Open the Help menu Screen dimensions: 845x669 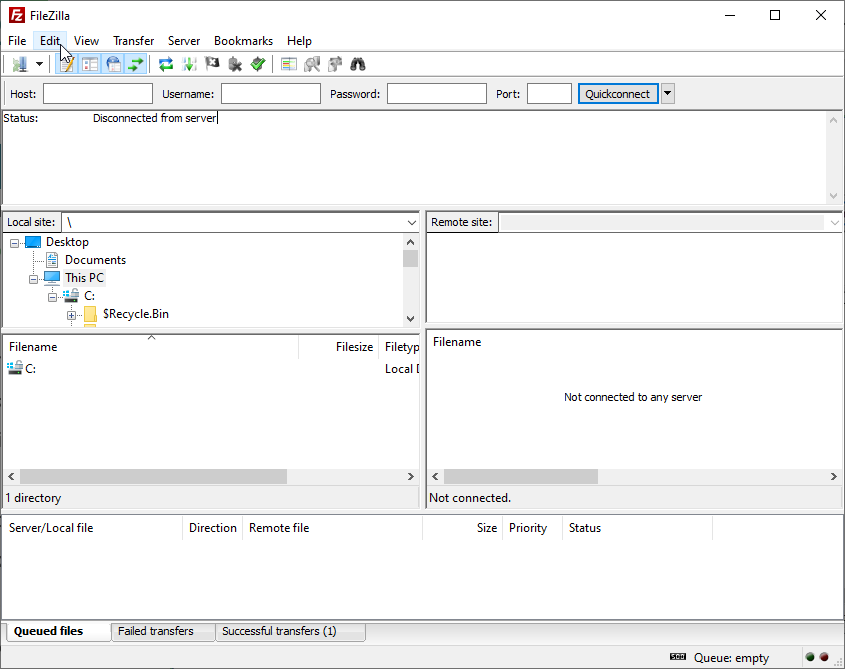[299, 41]
